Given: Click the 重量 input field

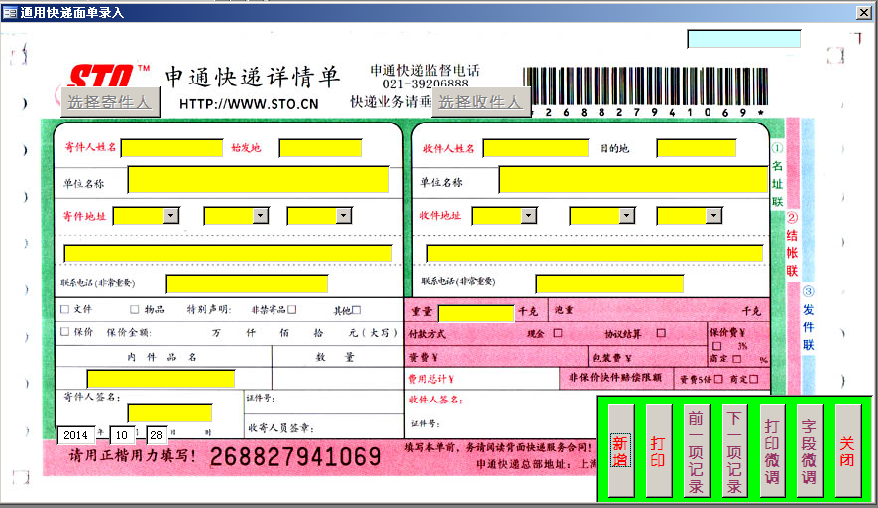Looking at the screenshot, I should tap(476, 313).
